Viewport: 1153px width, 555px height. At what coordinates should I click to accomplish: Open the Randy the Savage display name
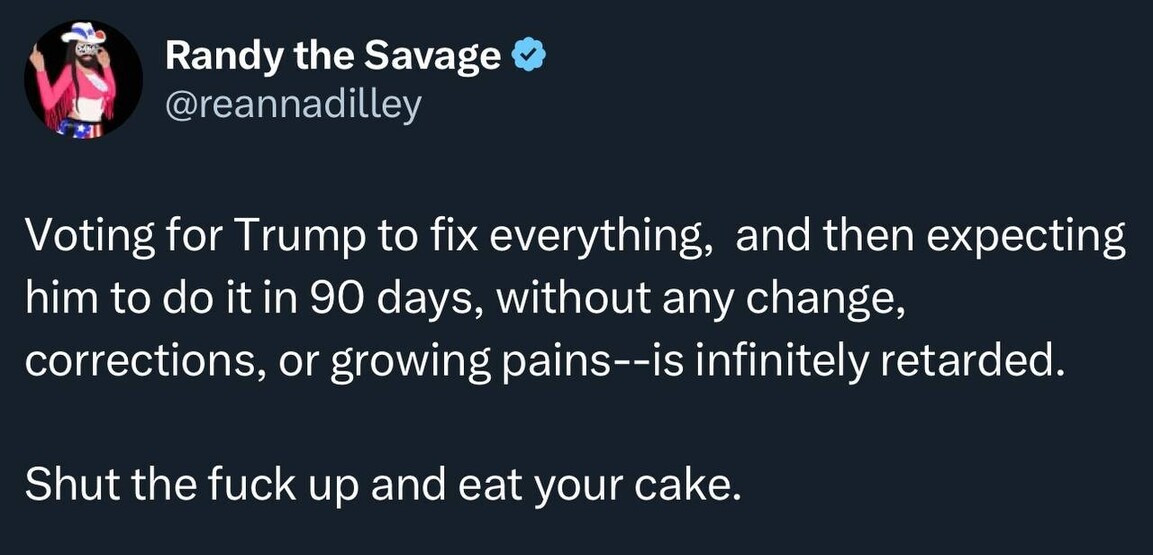pos(332,57)
